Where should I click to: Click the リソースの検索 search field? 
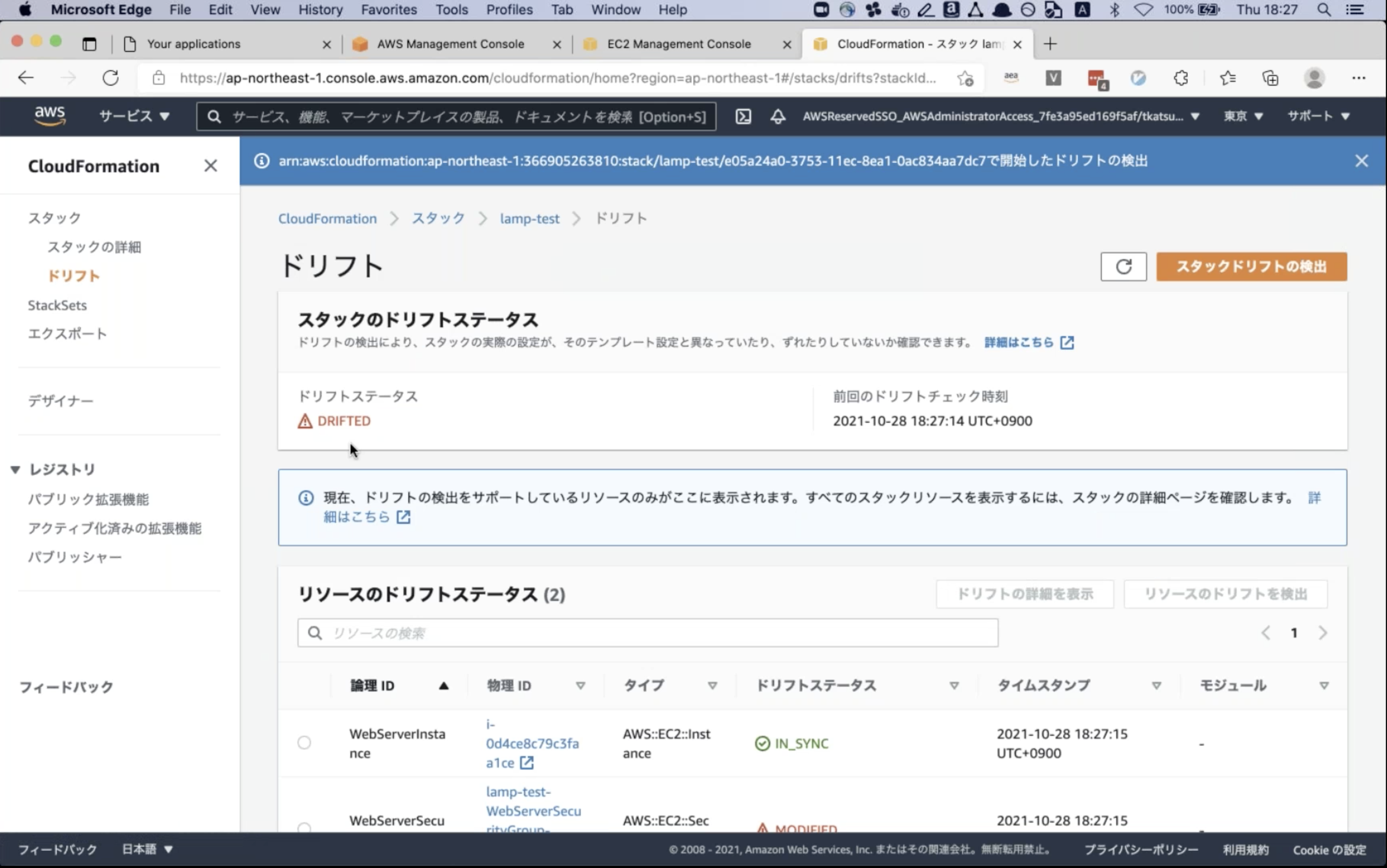pos(647,633)
